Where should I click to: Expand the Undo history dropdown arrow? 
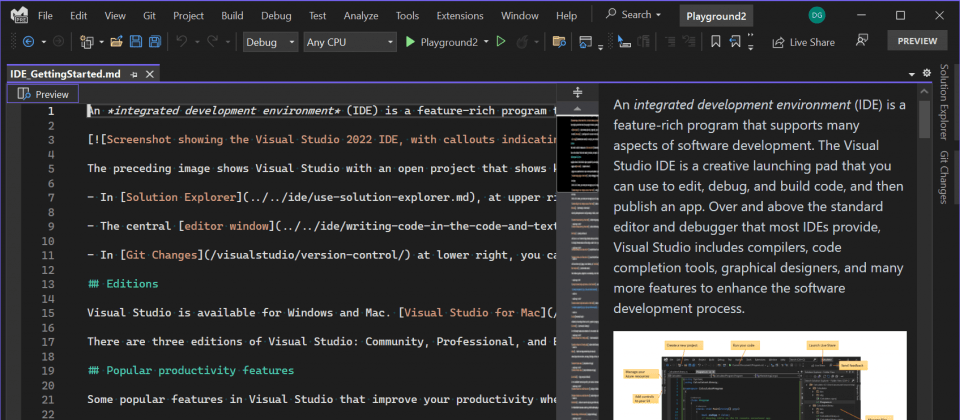tap(197, 42)
